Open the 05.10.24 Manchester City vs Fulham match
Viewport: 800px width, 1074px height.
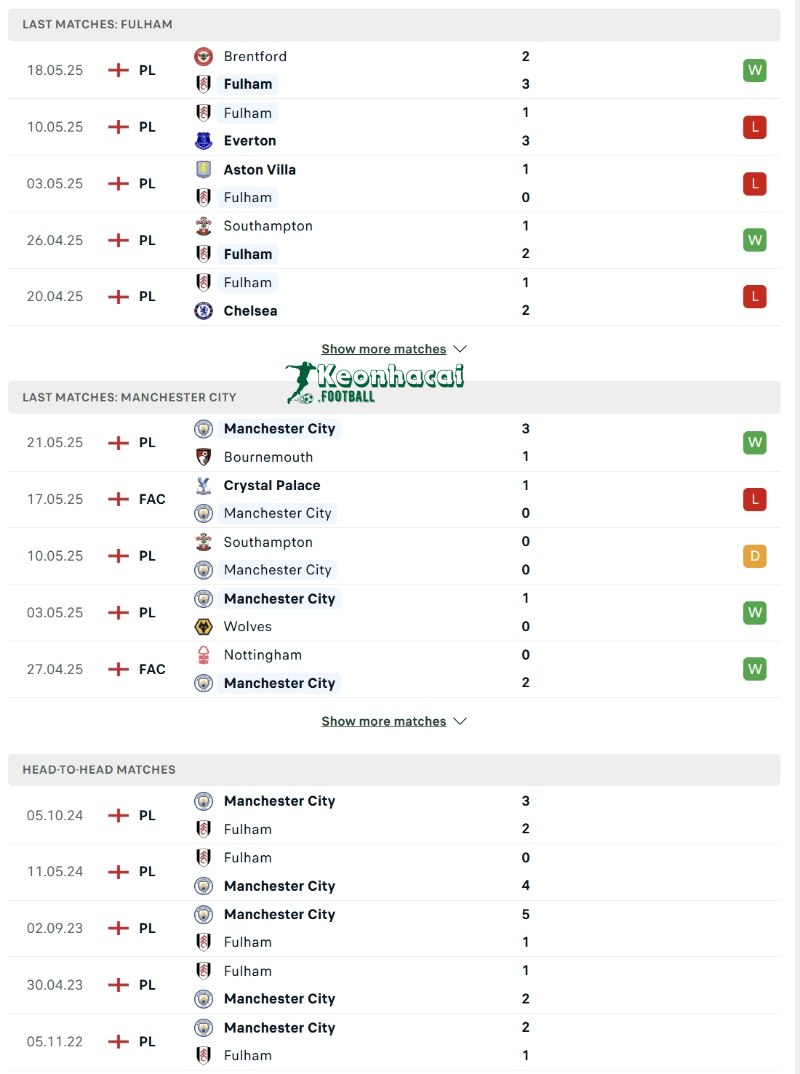point(280,815)
